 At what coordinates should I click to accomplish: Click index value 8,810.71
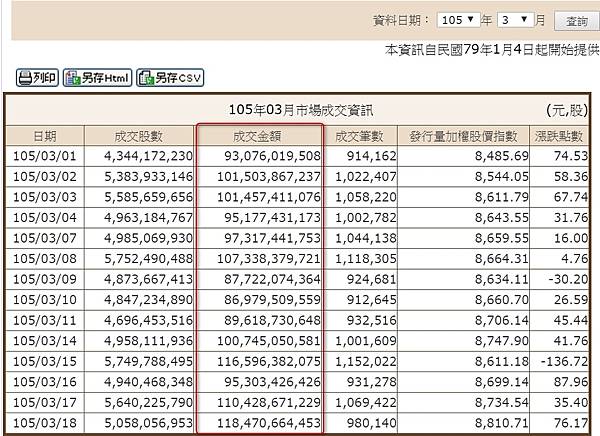(502, 423)
